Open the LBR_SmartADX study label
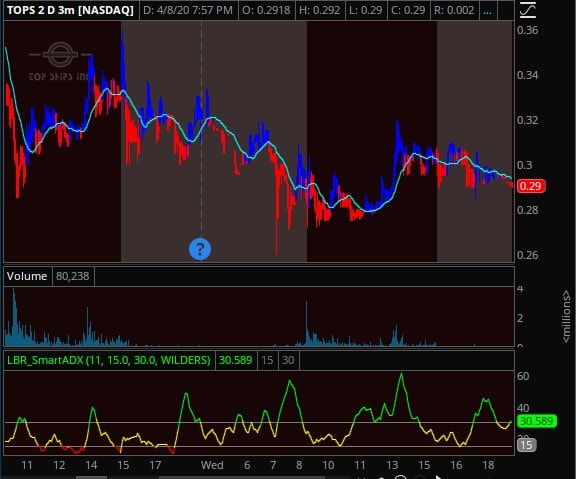Viewport: 576px width, 479px height. click(x=109, y=360)
